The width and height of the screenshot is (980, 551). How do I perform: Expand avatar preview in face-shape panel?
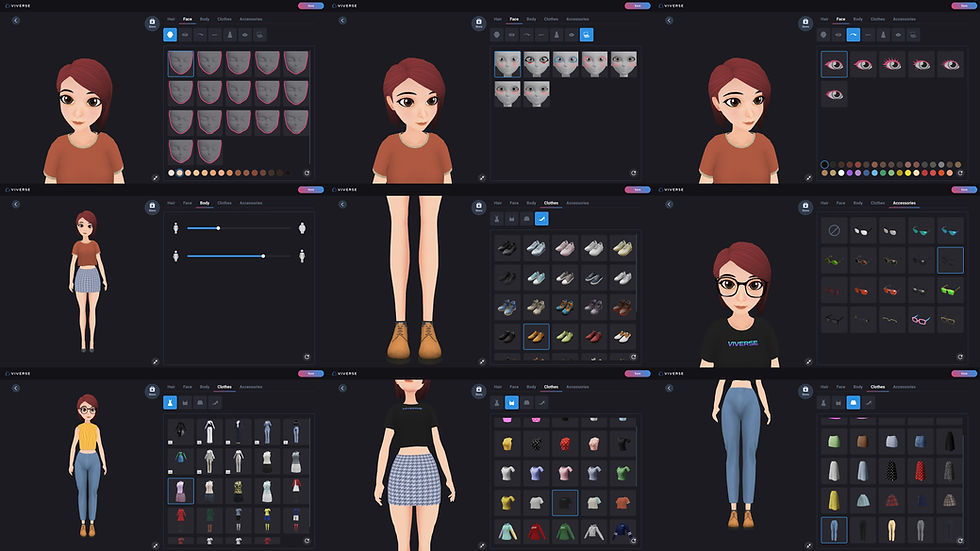156,178
